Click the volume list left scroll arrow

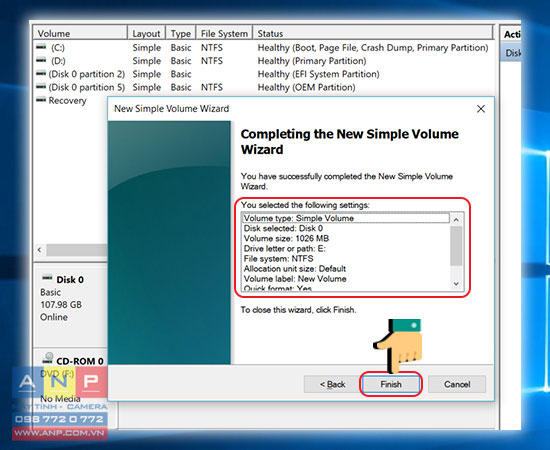tap(40, 250)
